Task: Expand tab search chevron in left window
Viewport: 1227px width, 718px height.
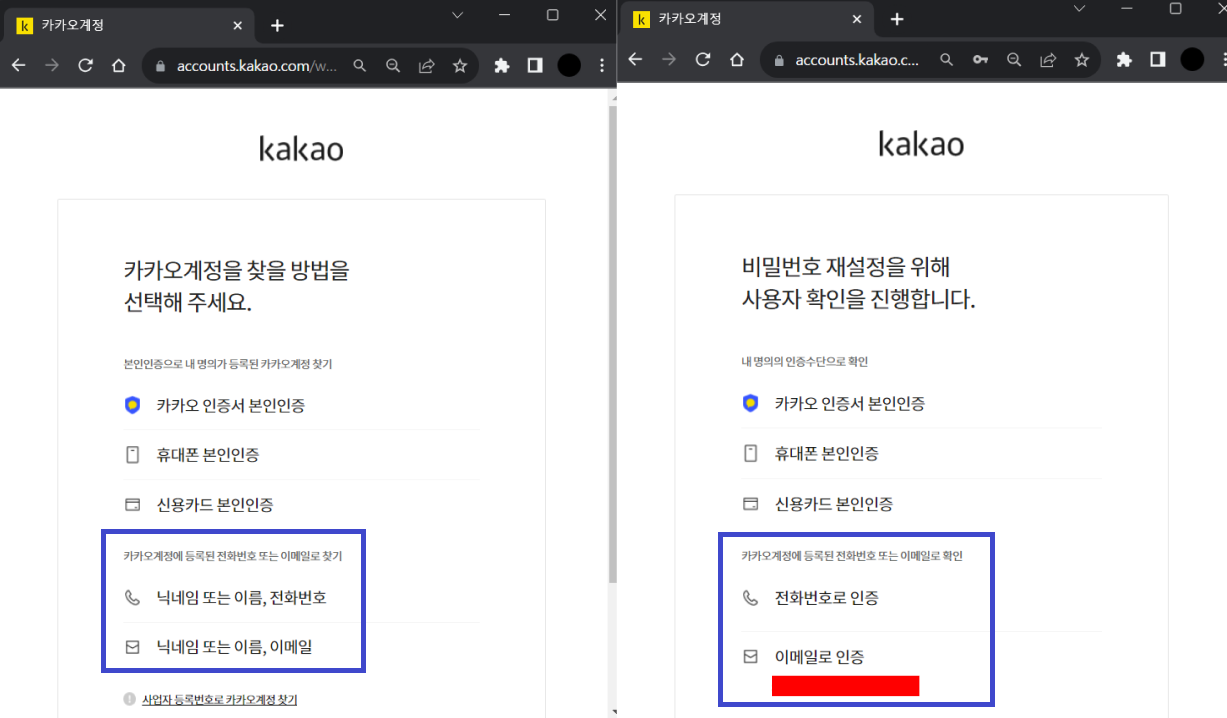Action: 457,15
